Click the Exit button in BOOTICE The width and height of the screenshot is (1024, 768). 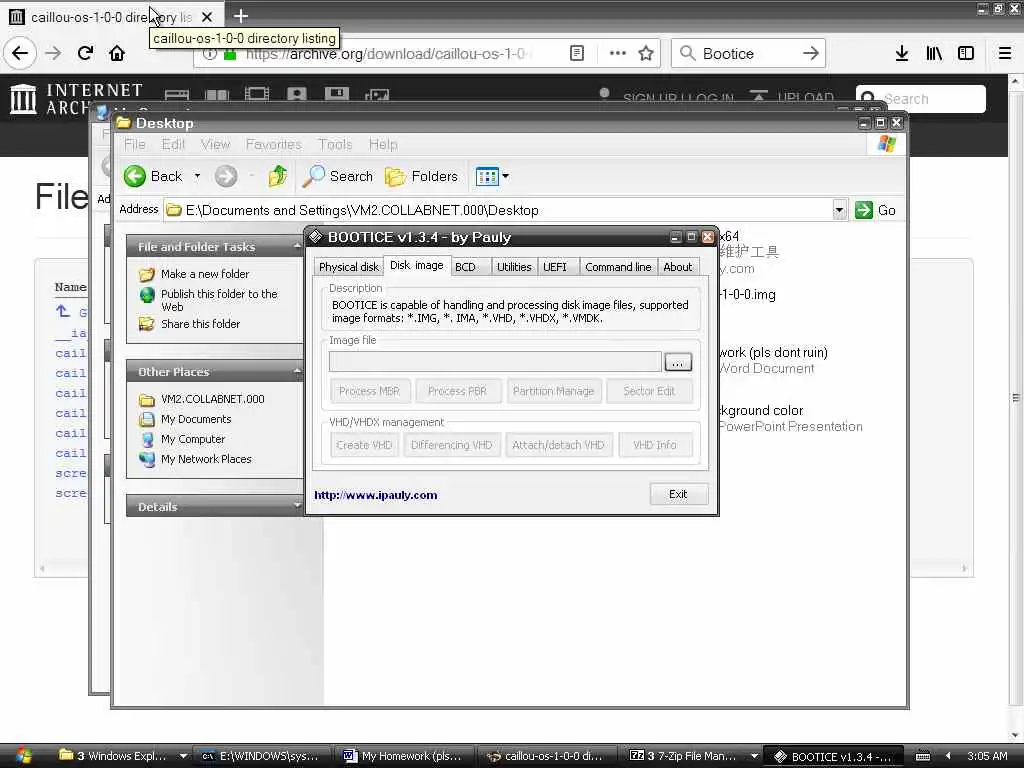coord(678,494)
